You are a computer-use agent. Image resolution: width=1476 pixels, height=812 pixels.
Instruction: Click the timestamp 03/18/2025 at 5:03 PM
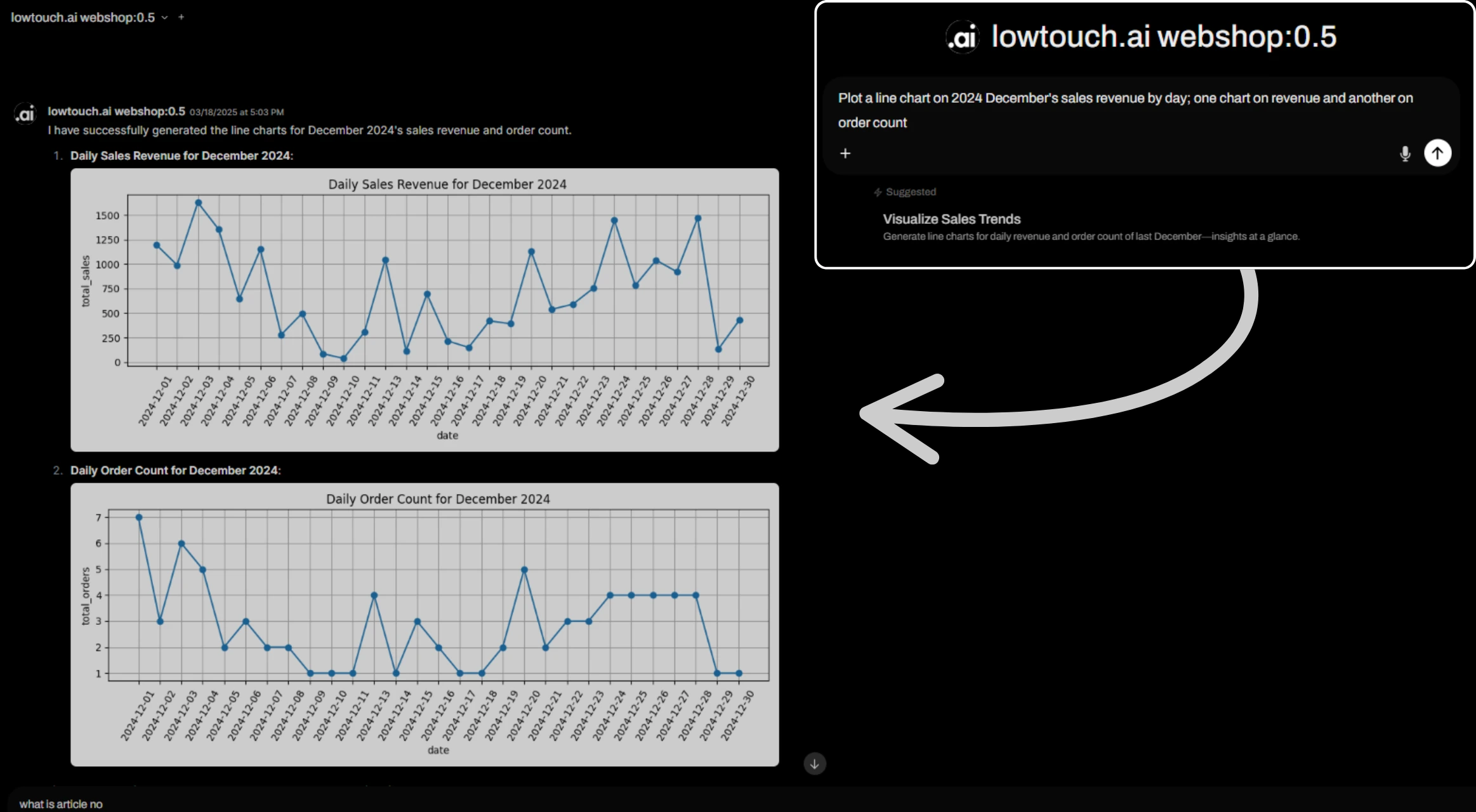coord(237,112)
